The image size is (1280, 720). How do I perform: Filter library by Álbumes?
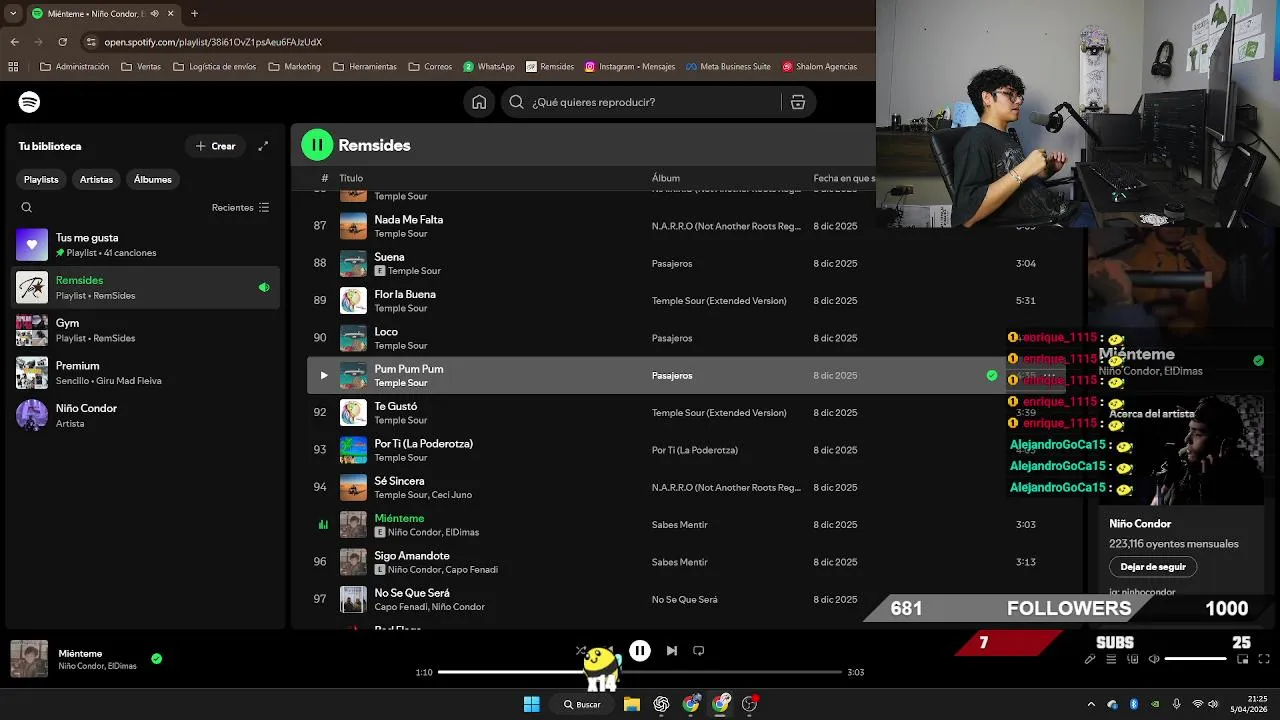point(153,179)
